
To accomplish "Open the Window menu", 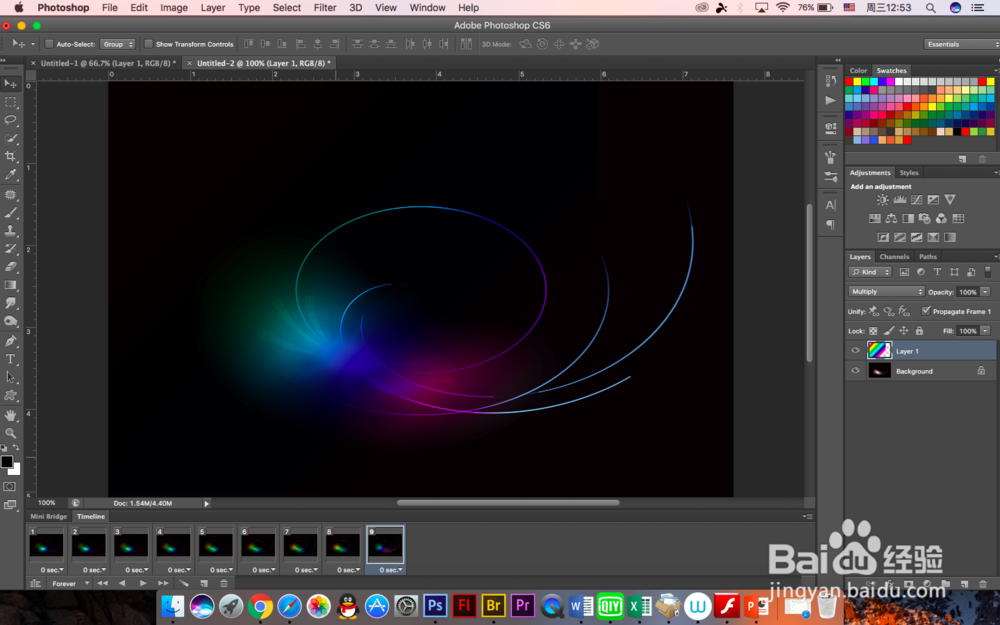I will pyautogui.click(x=427, y=8).
